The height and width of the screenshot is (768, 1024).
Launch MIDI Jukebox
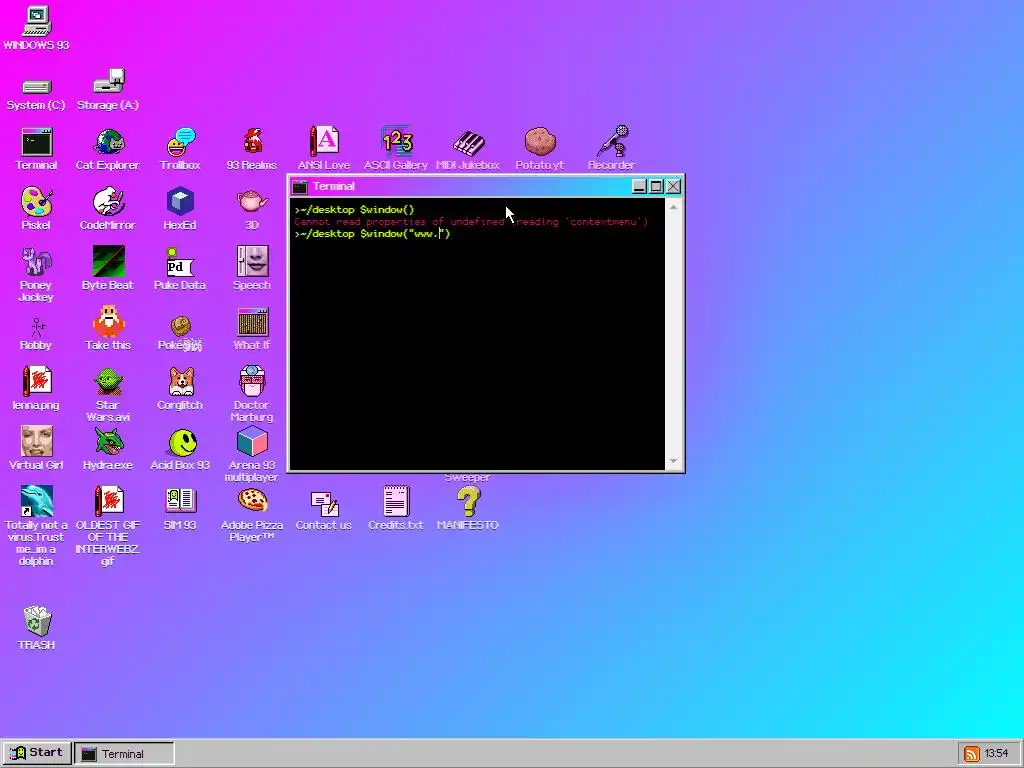tap(468, 150)
